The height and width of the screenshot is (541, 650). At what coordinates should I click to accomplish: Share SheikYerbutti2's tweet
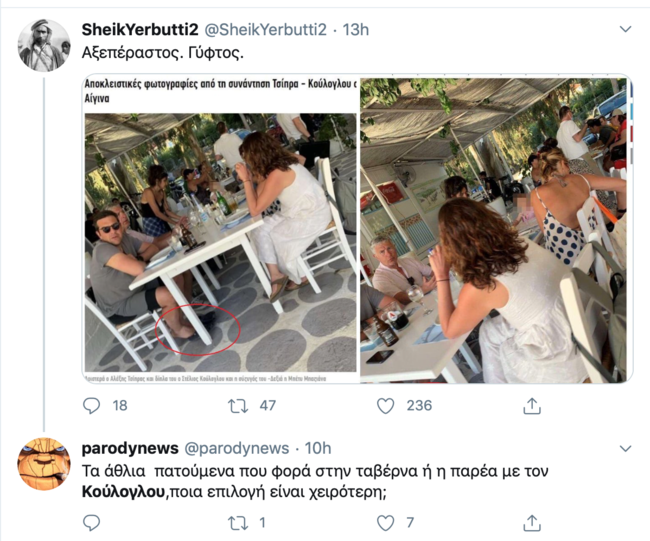pyautogui.click(x=532, y=406)
